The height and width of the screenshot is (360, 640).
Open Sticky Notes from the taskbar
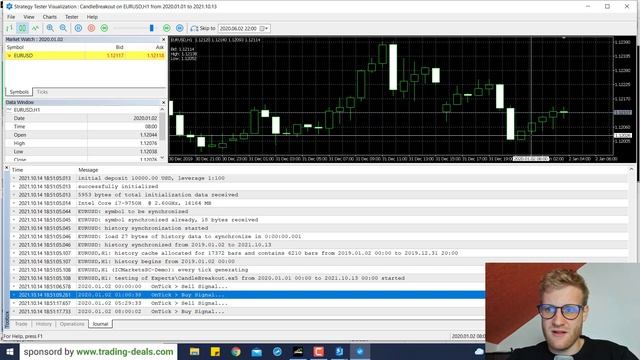pos(215,352)
